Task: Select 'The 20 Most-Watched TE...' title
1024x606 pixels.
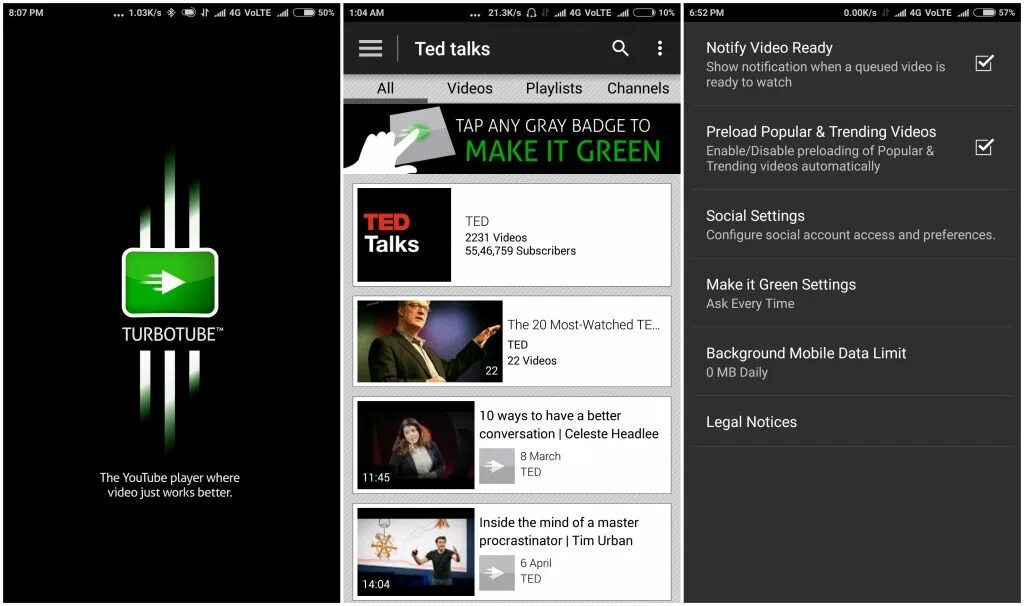Action: (583, 325)
